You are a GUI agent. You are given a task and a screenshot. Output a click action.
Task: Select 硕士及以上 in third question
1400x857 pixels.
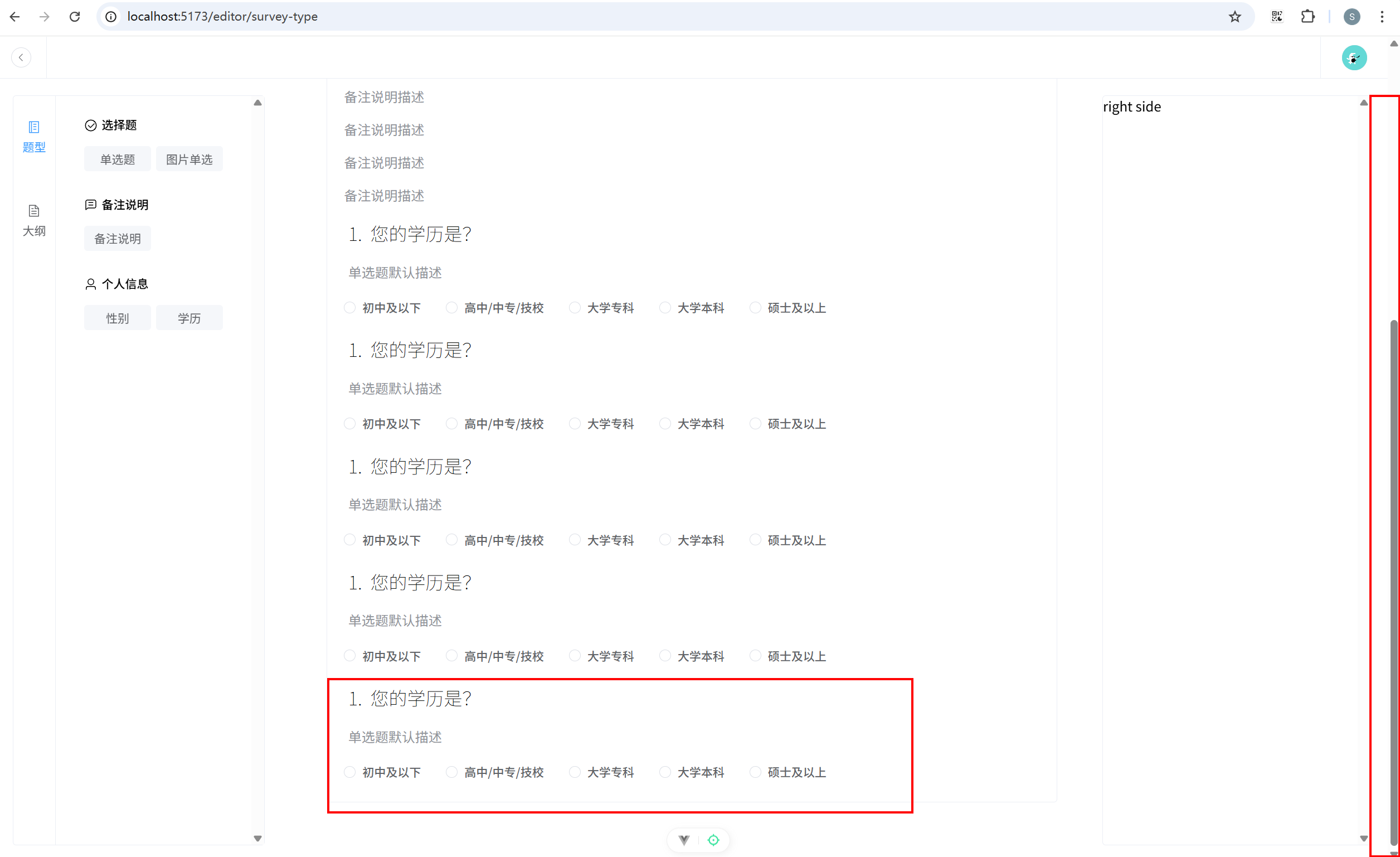coord(755,540)
